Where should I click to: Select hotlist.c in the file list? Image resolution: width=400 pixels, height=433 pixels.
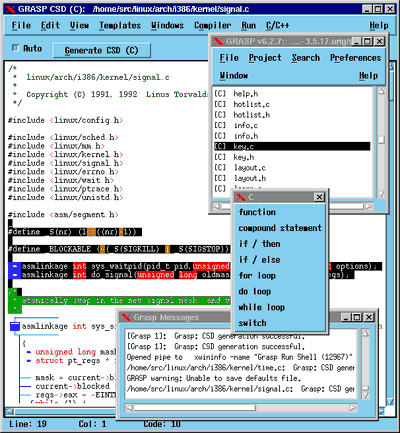[292, 104]
